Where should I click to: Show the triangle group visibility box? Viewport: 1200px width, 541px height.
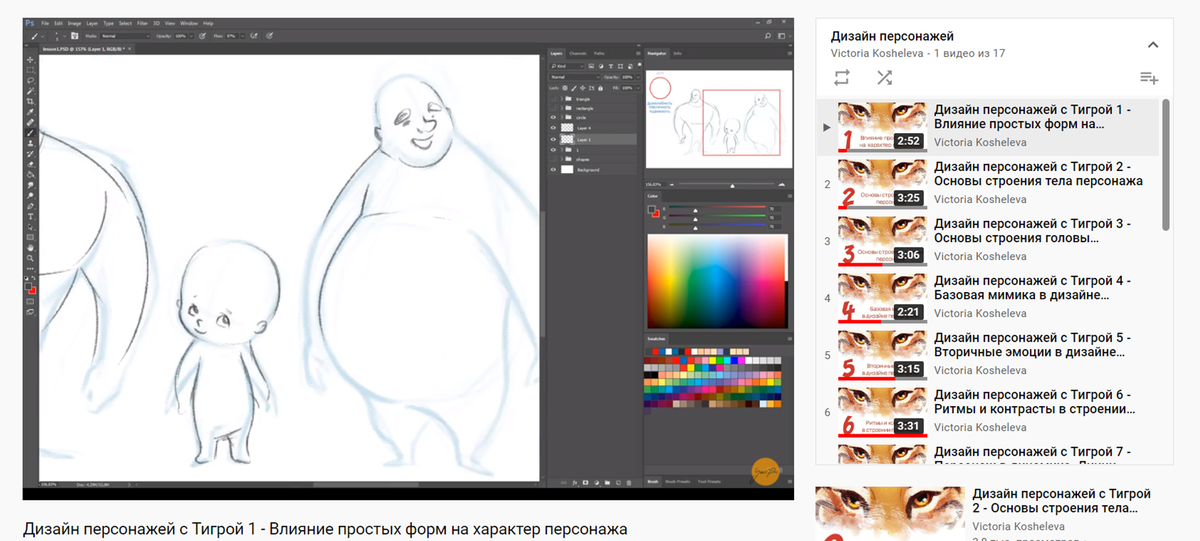553,99
